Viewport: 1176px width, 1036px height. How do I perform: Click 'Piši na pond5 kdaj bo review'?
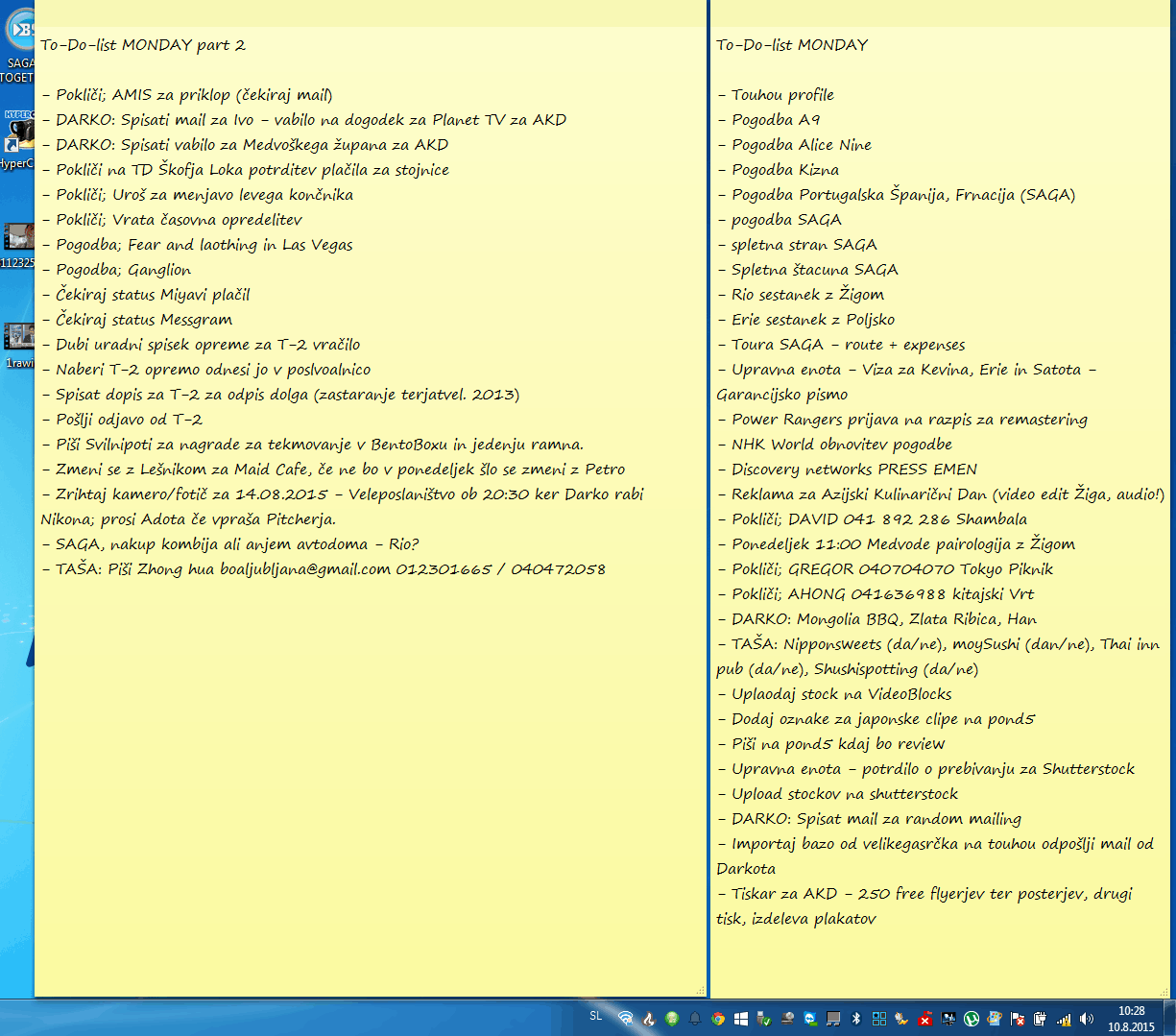pos(831,744)
